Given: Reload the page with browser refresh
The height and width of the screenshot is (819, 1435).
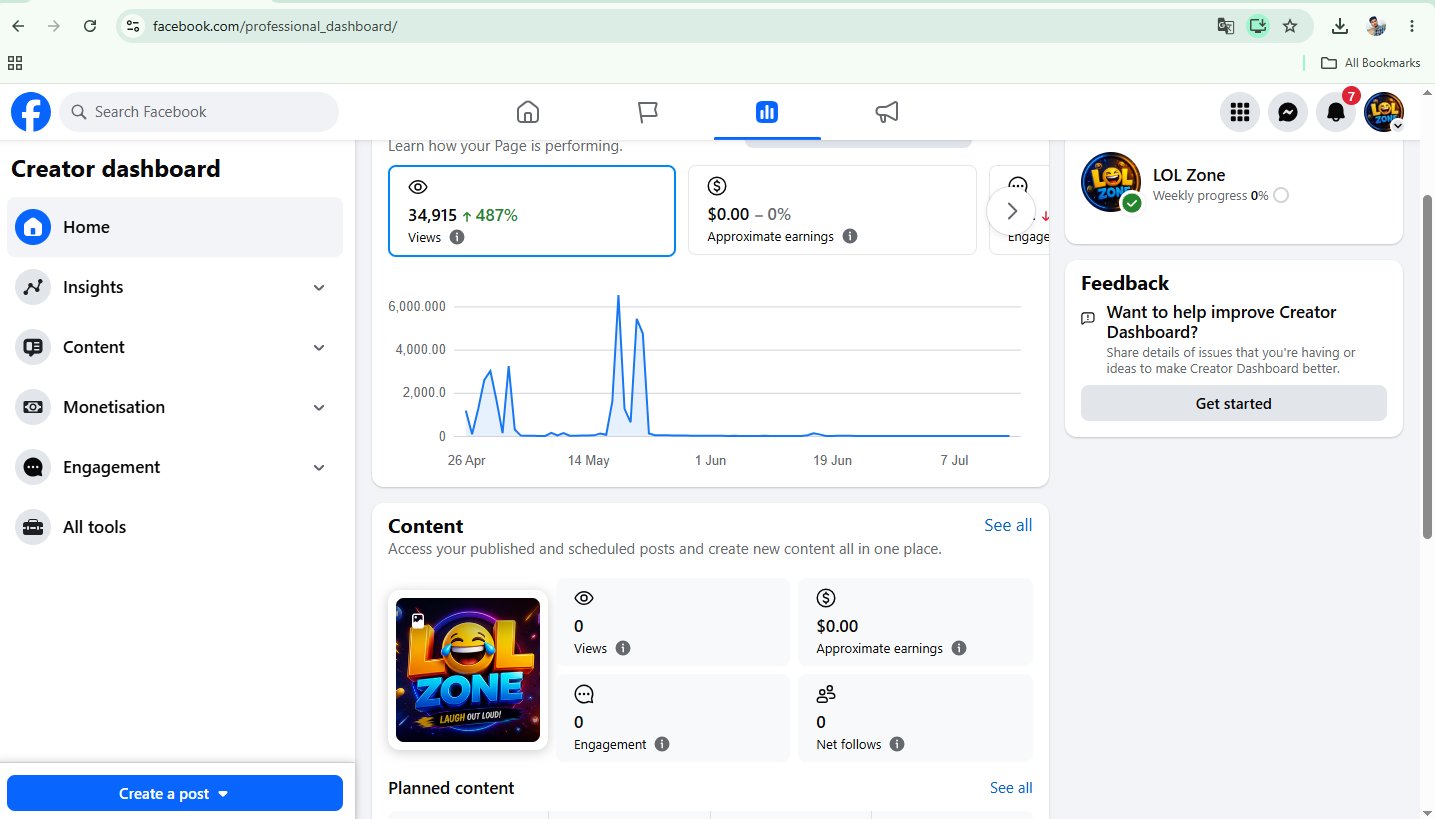Looking at the screenshot, I should click(x=90, y=26).
